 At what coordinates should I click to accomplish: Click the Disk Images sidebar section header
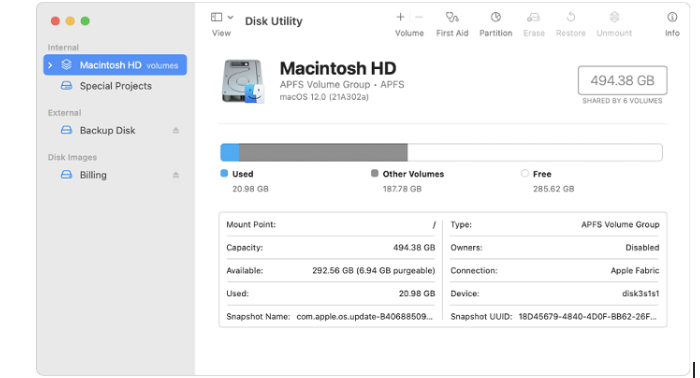pos(72,157)
